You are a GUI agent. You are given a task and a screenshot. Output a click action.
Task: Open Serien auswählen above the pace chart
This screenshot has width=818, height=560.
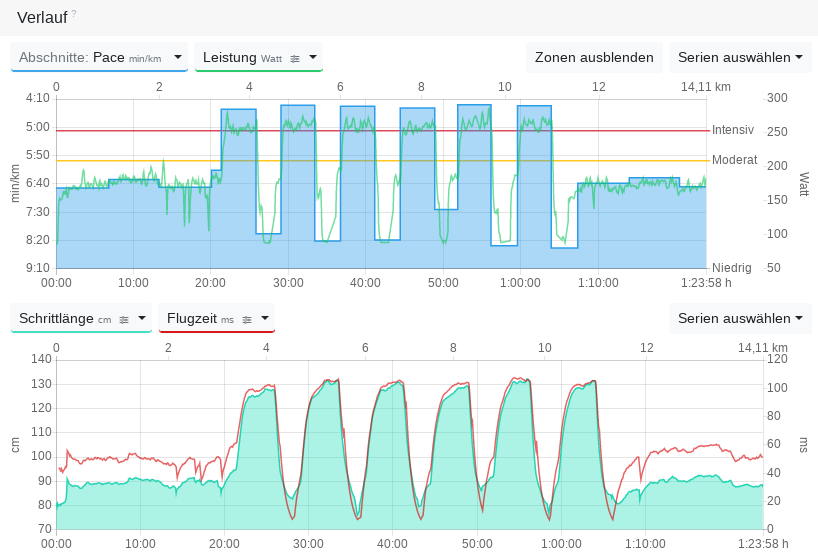click(740, 58)
